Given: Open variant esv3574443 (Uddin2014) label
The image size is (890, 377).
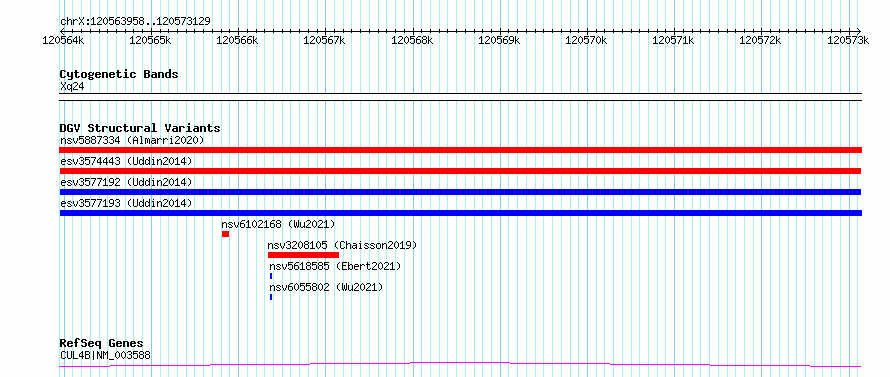Looking at the screenshot, I should tap(126, 161).
